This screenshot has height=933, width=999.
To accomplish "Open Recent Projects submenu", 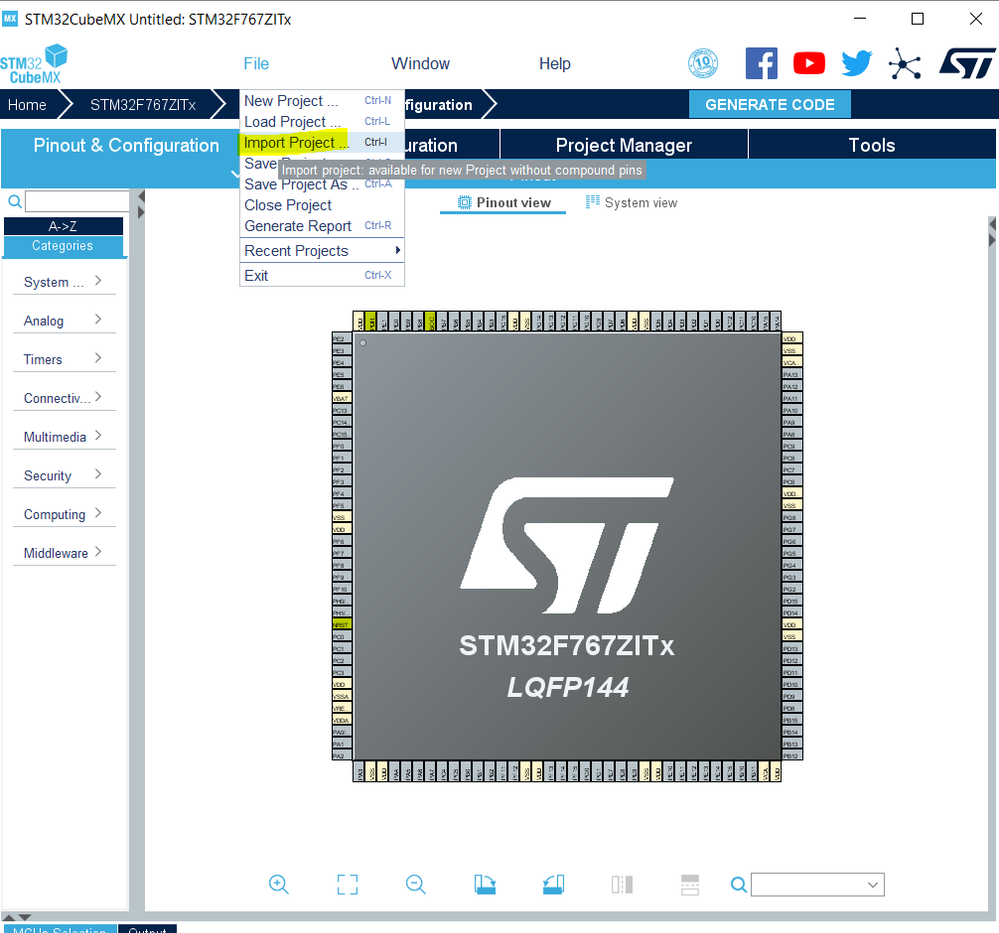I will click(x=322, y=250).
